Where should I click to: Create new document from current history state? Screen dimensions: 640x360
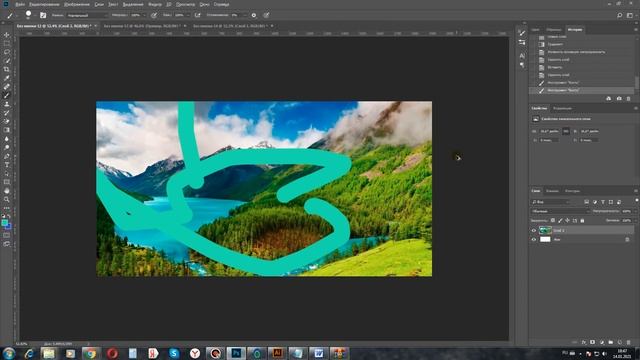pyautogui.click(x=609, y=98)
